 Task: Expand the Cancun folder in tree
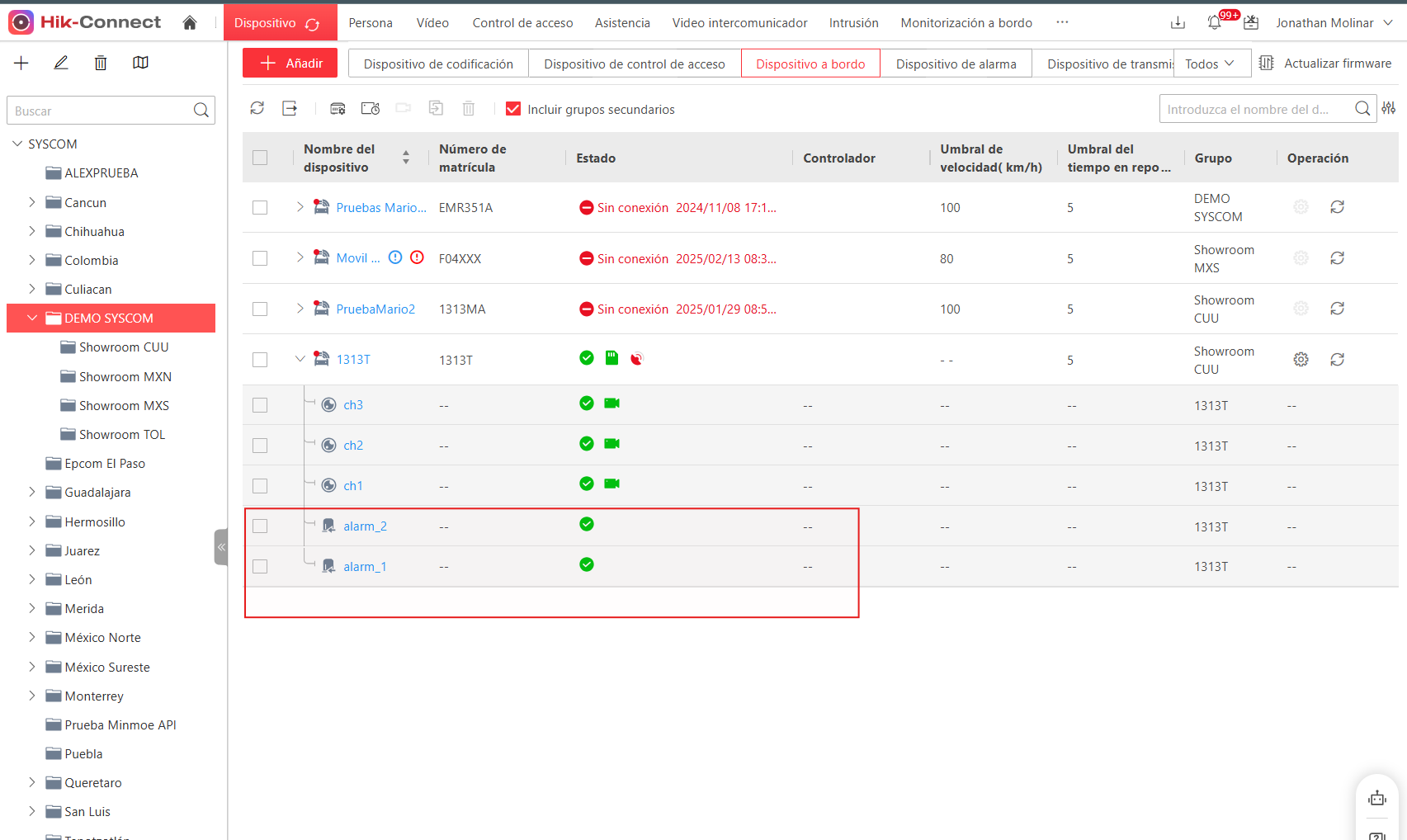(32, 202)
